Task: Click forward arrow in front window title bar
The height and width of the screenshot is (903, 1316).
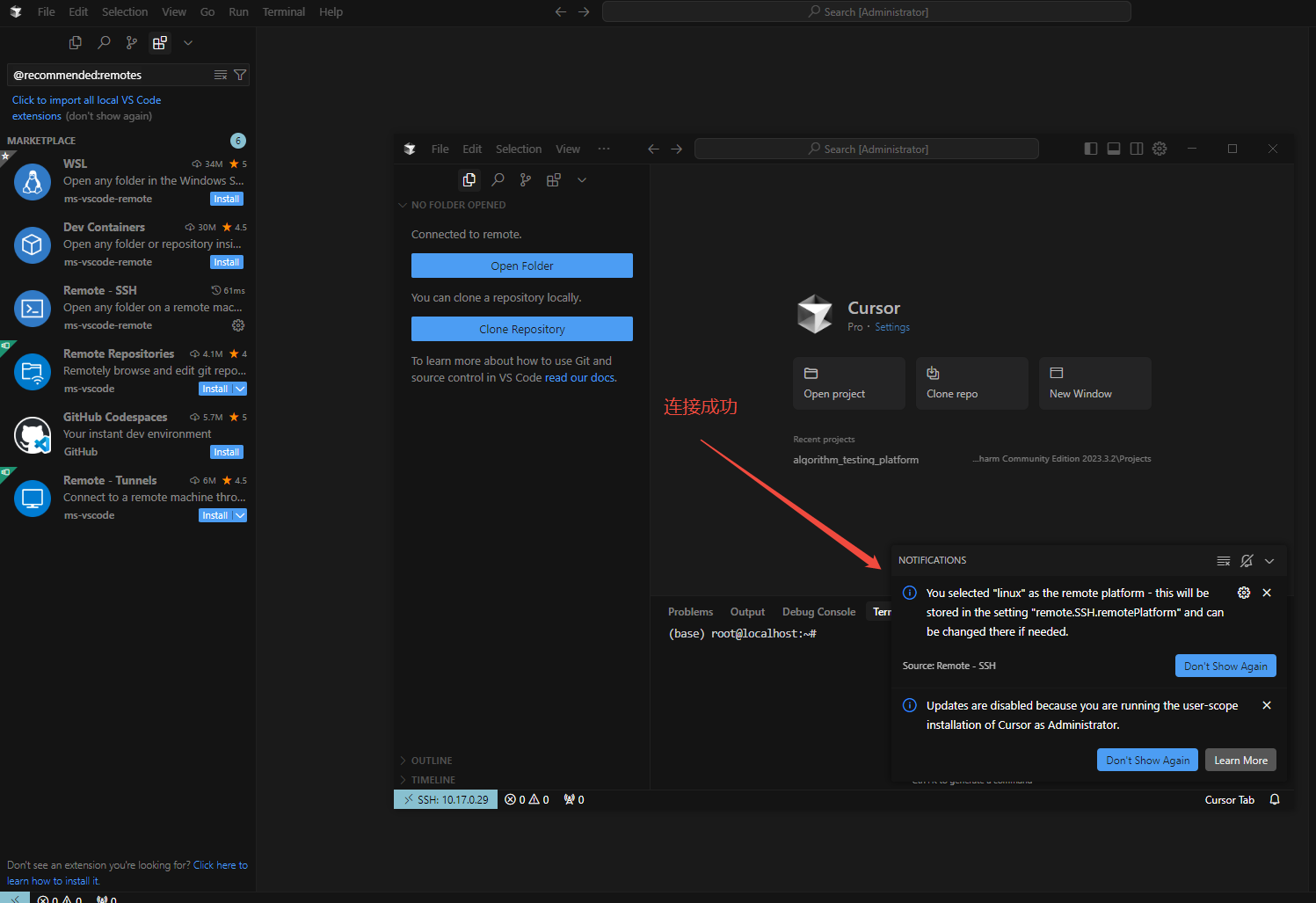Action: [x=676, y=149]
